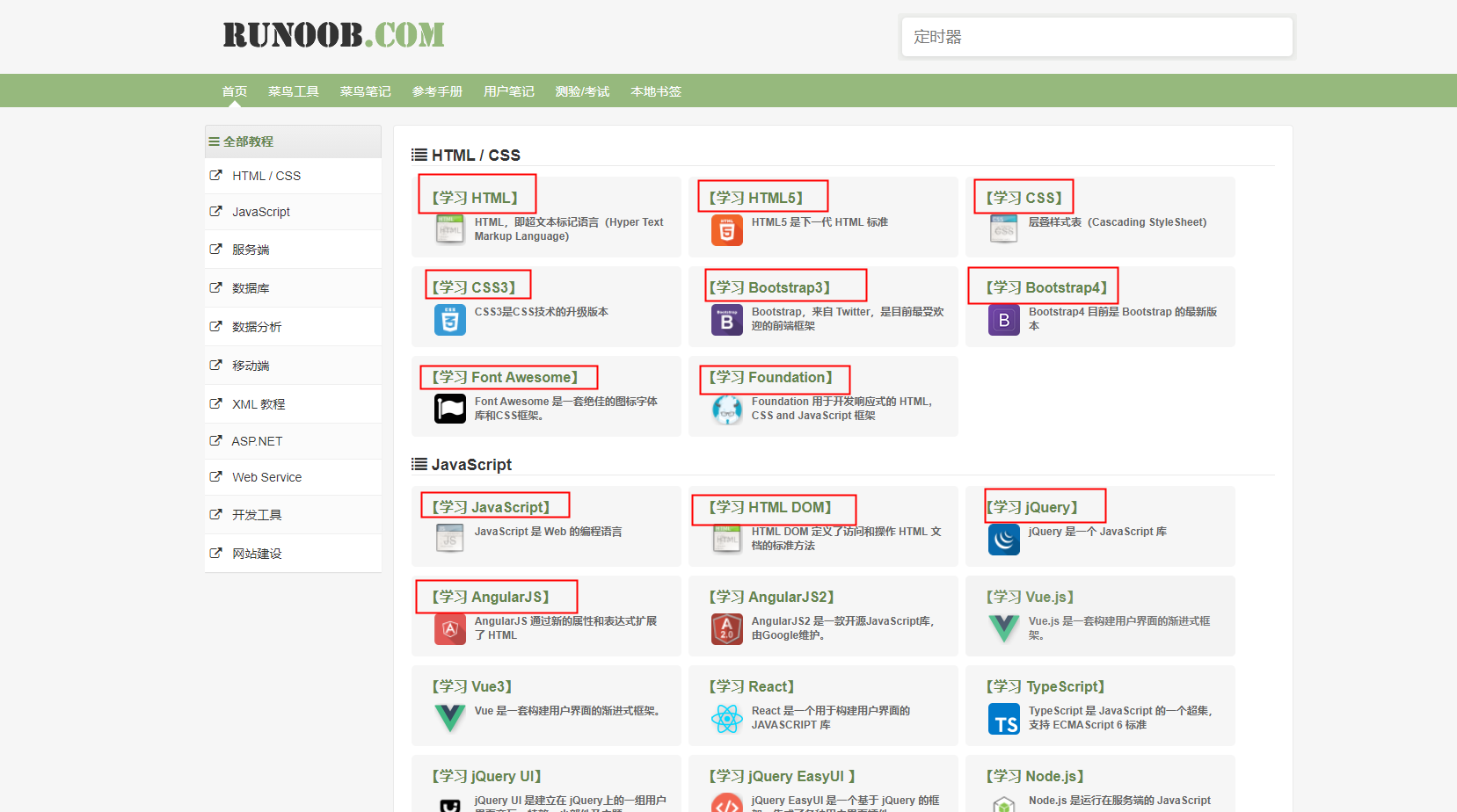The image size is (1457, 812).
Task: Click the Vue3 V logo icon
Action: click(x=449, y=719)
